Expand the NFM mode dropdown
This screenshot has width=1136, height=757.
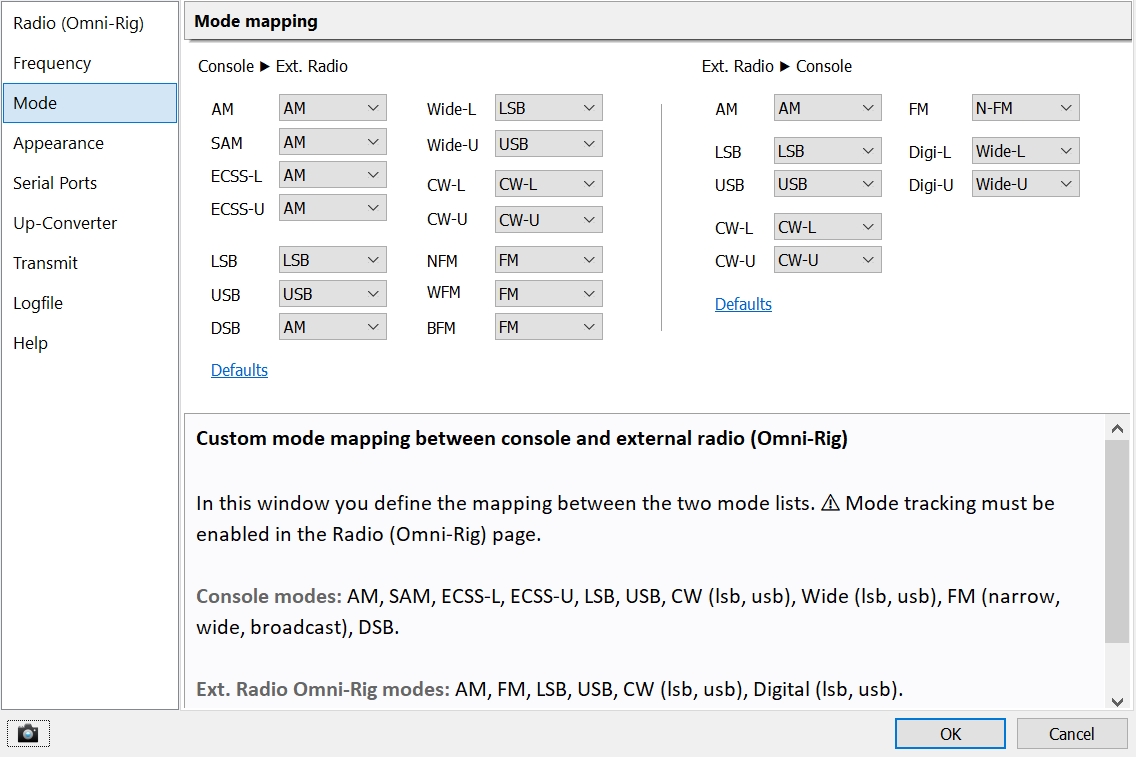[x=548, y=260]
